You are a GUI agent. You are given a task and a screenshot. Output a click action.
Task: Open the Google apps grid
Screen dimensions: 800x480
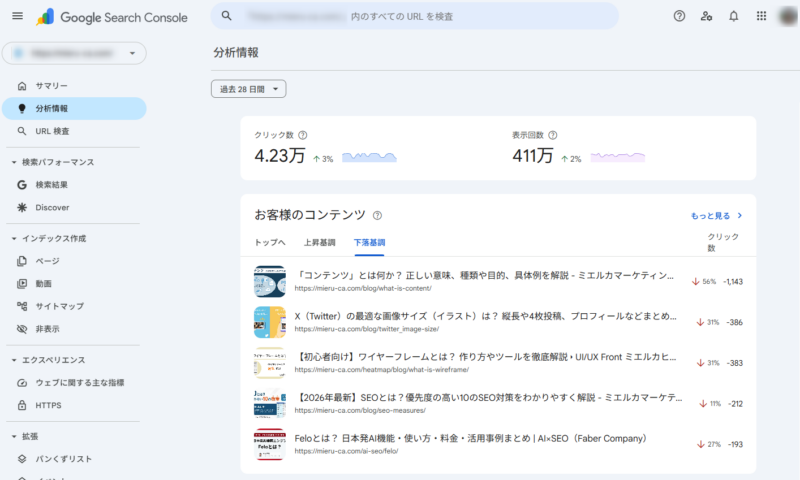point(761,16)
